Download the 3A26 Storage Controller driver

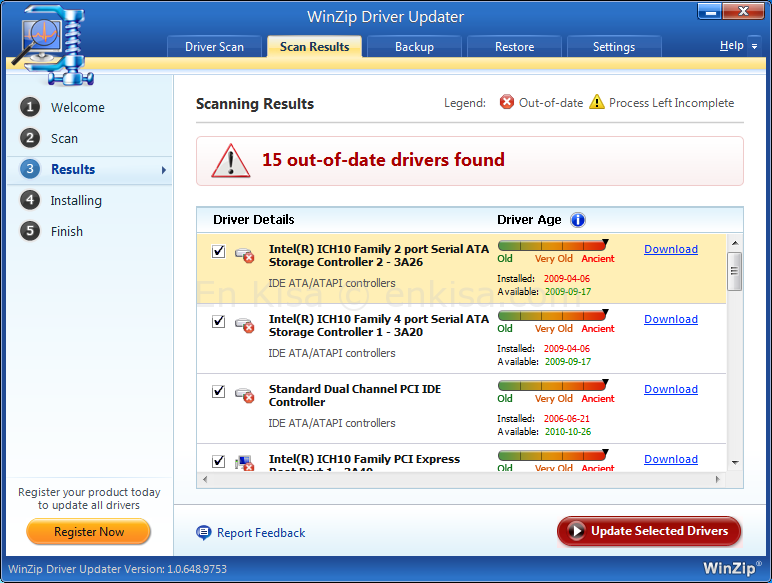671,249
